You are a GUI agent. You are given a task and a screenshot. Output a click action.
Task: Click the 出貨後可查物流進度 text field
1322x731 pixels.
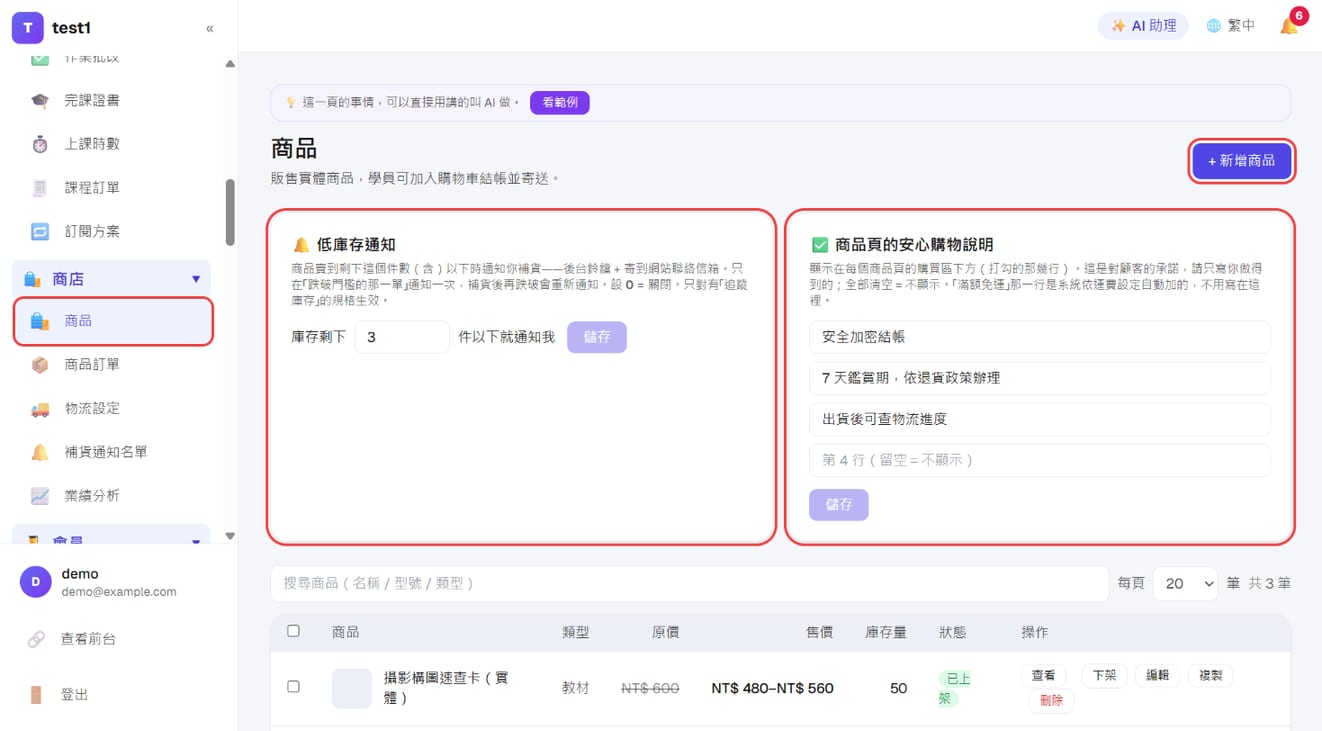(x=1040, y=419)
